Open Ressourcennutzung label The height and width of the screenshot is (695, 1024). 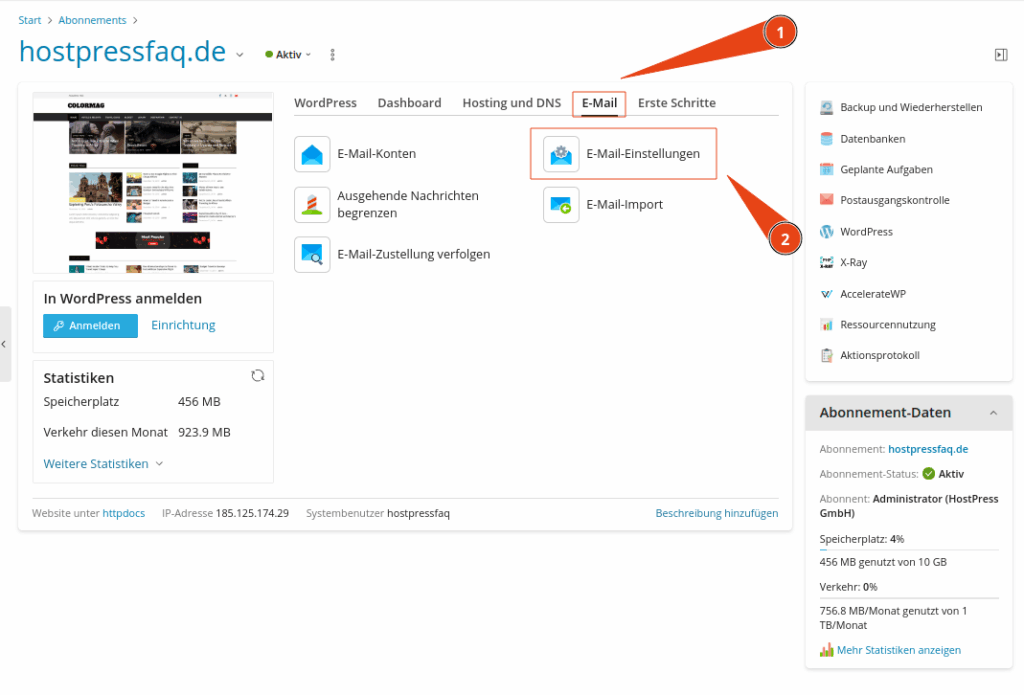click(x=888, y=325)
